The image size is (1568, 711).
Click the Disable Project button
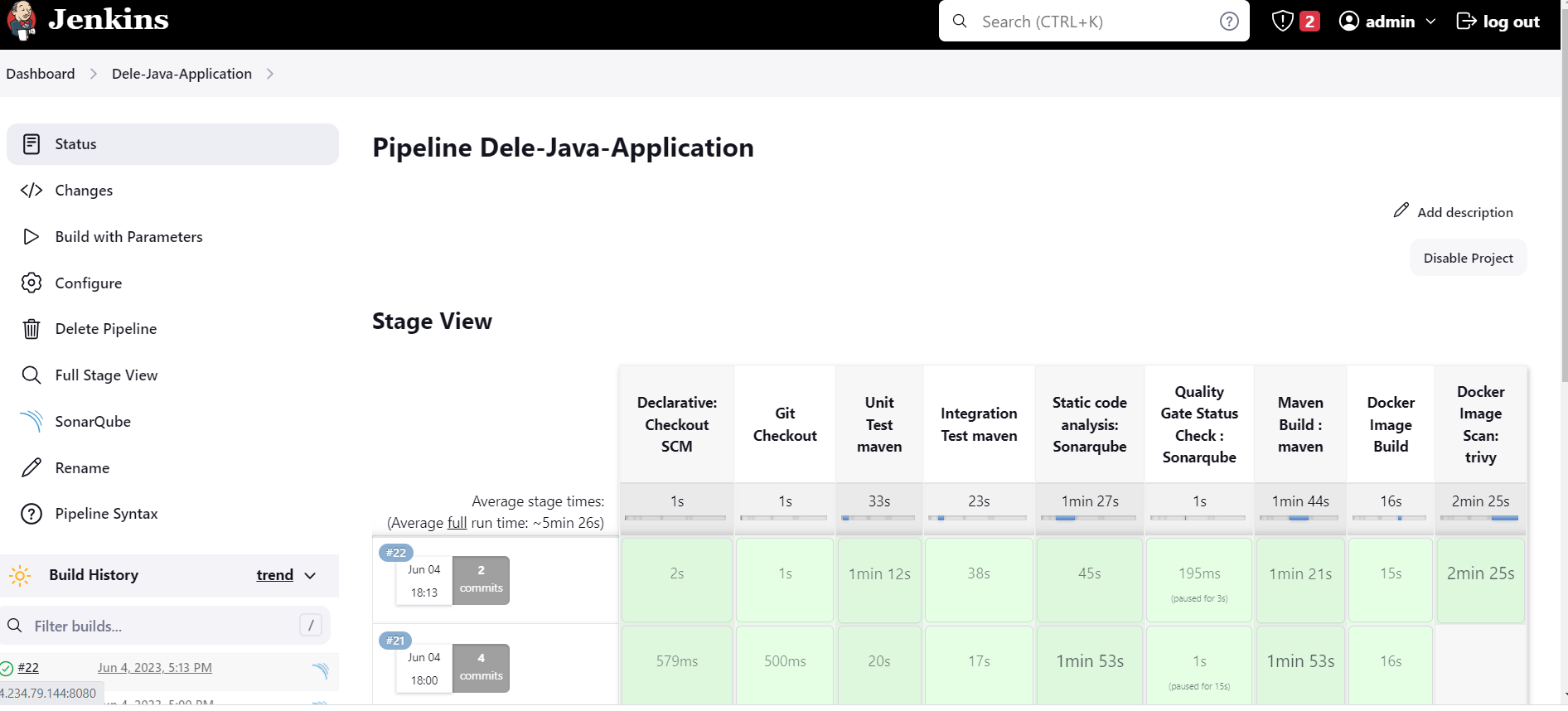(1468, 258)
